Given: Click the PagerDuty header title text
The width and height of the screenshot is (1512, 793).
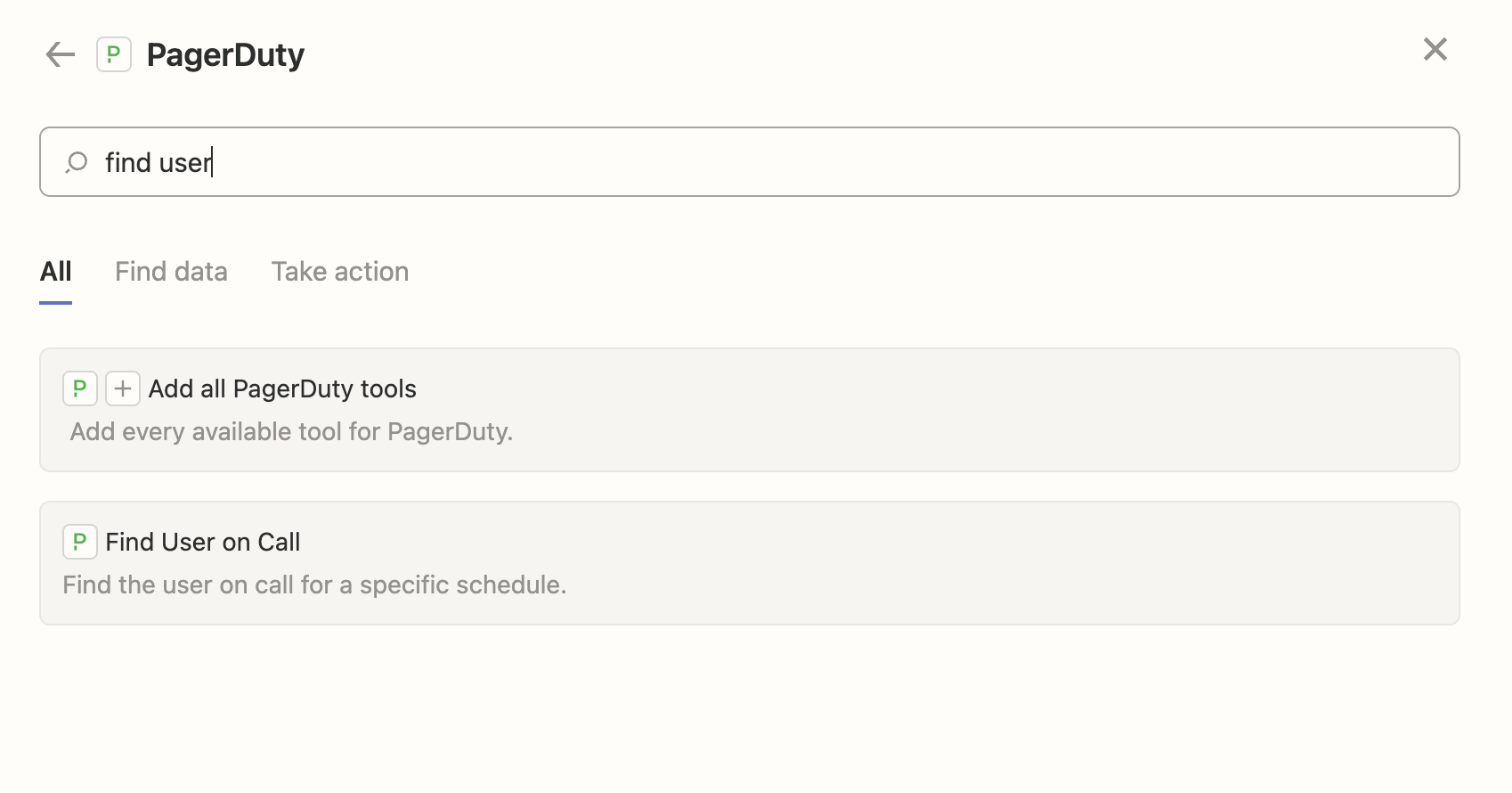Looking at the screenshot, I should click(x=225, y=54).
